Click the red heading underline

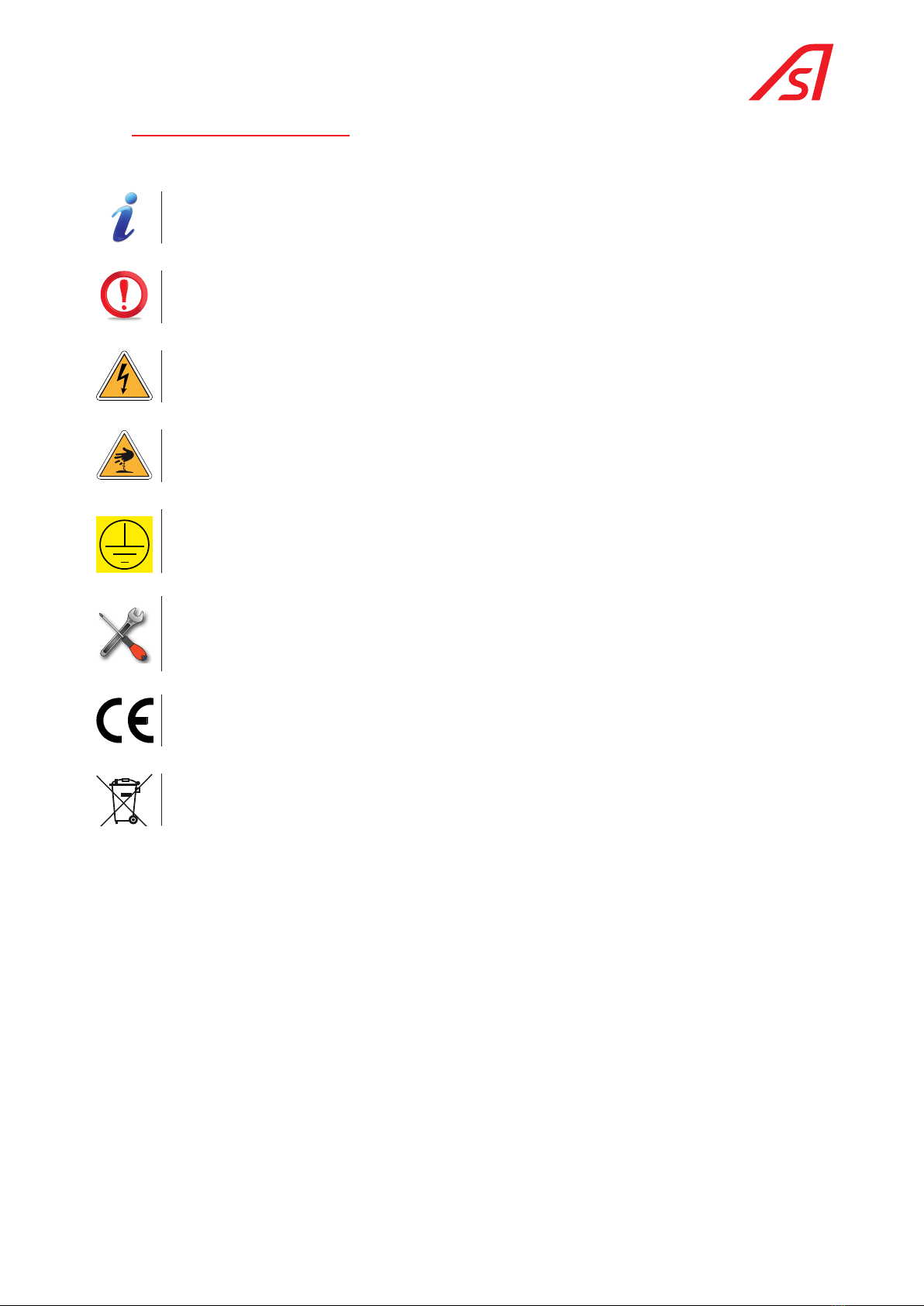pyautogui.click(x=241, y=136)
